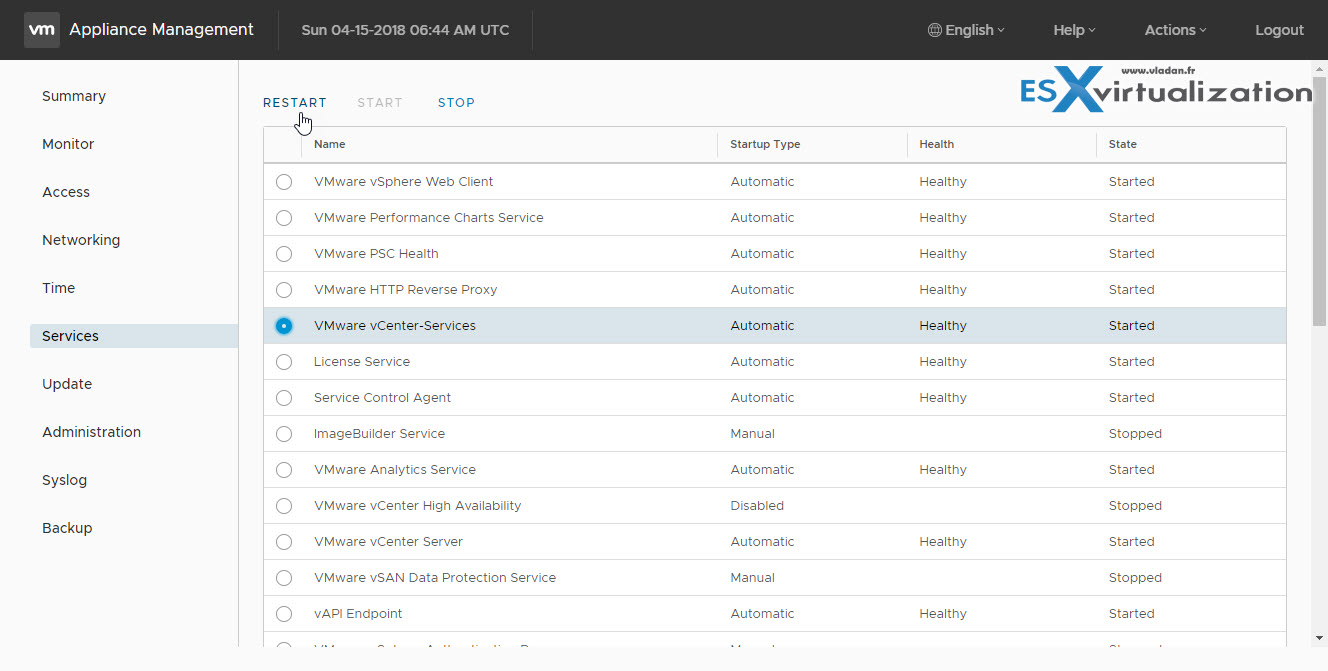Click the "VMware Analytics Service" name
This screenshot has height=671, width=1328.
pyautogui.click(x=395, y=470)
